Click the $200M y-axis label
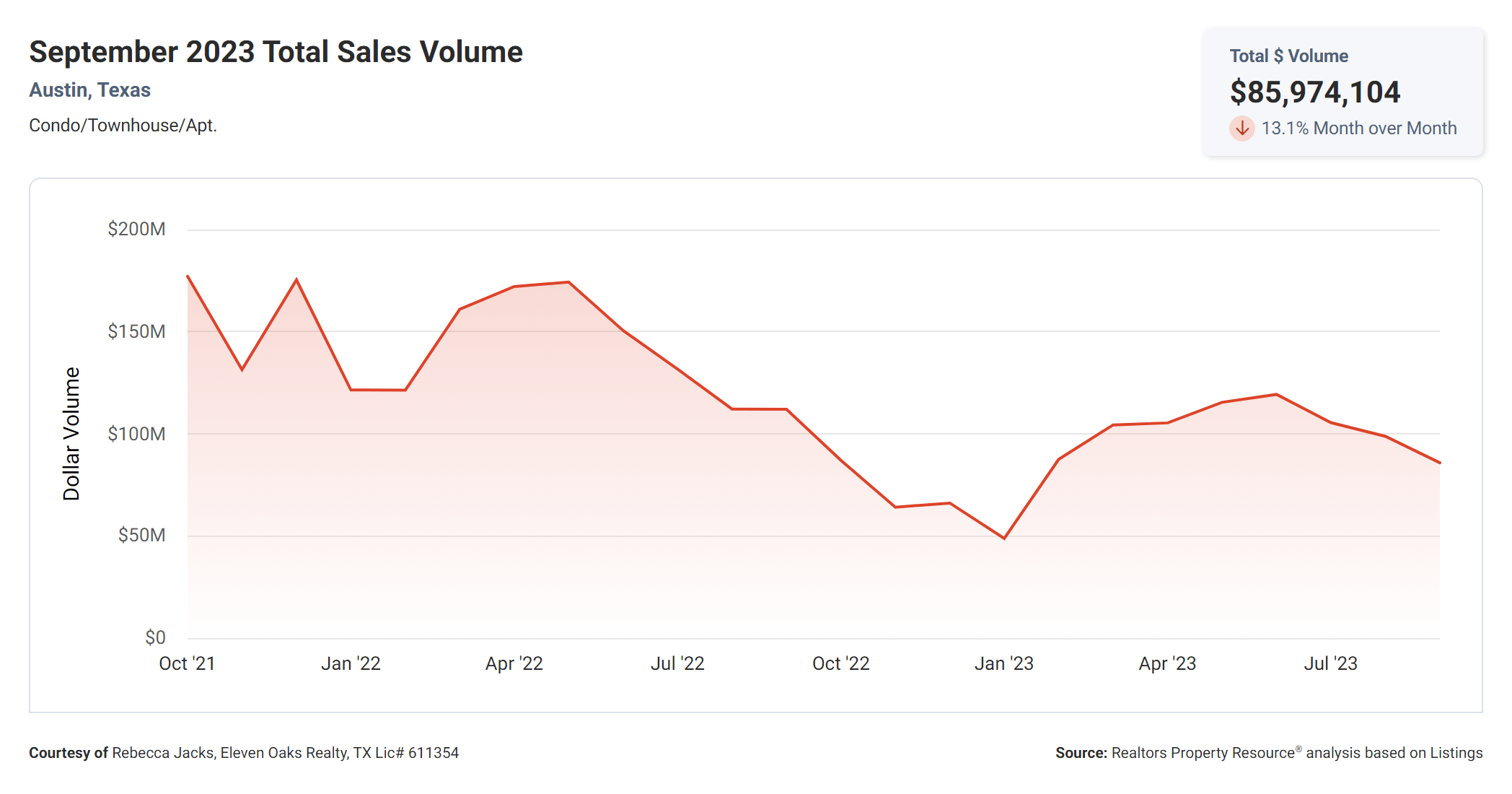Viewport: 1512px width, 794px height. pyautogui.click(x=136, y=230)
